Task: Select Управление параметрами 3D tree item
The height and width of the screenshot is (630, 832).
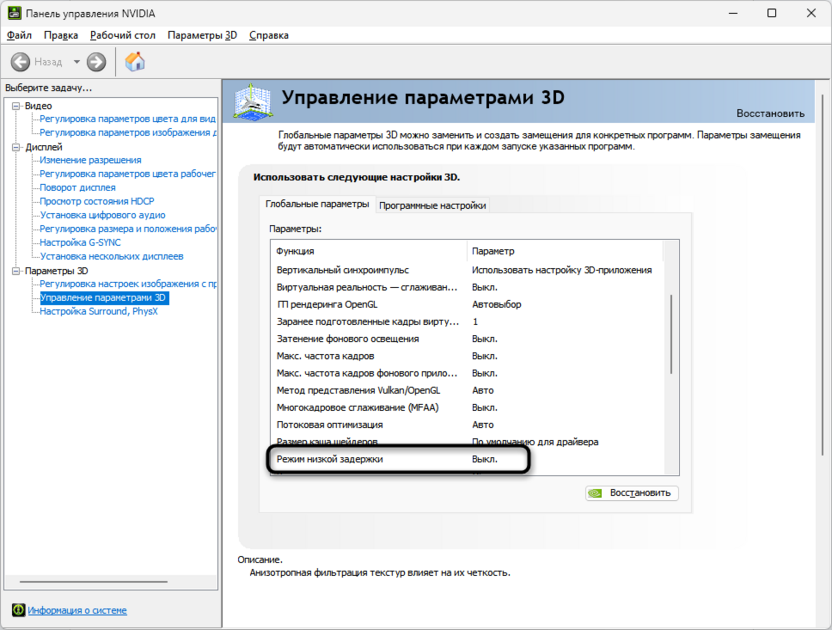Action: point(105,298)
